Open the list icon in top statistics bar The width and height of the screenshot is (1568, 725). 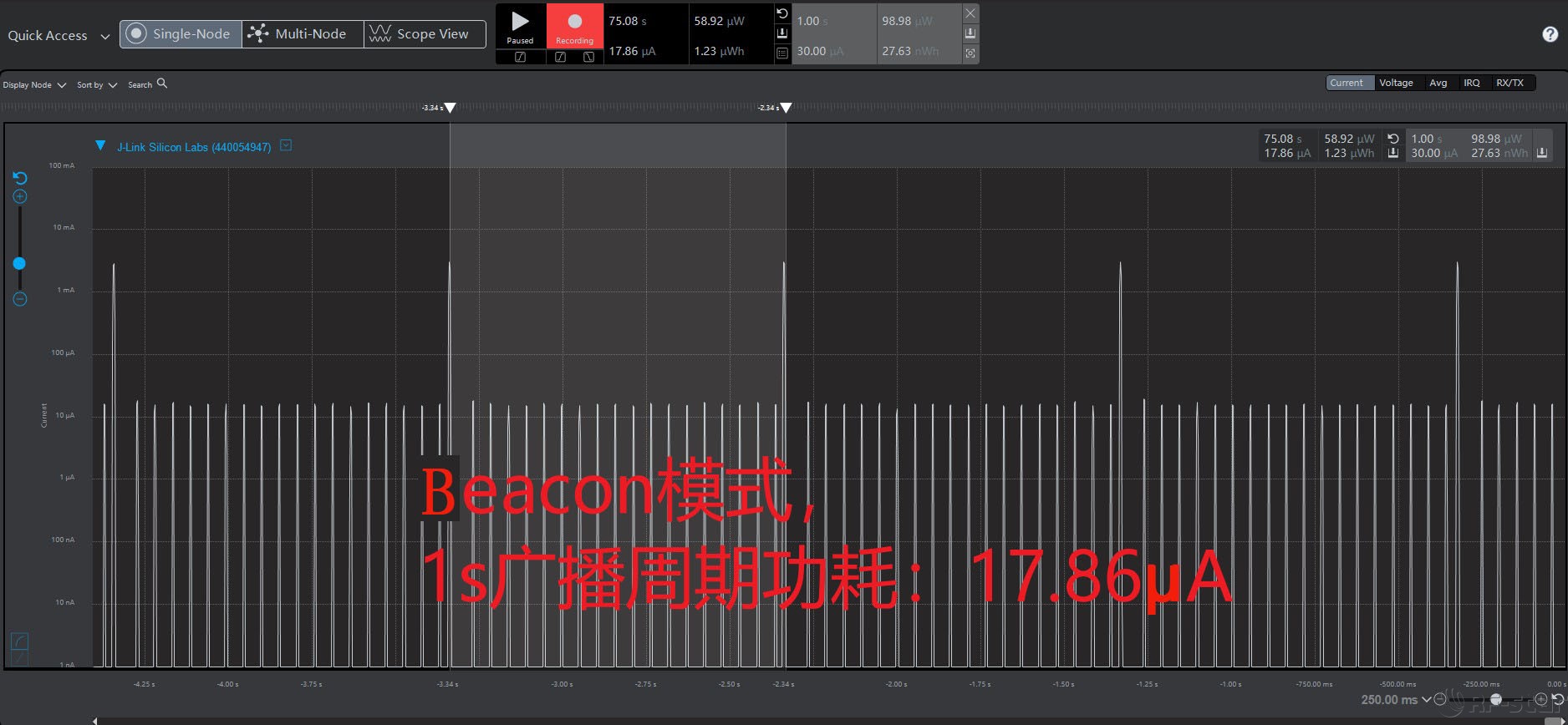coord(782,53)
